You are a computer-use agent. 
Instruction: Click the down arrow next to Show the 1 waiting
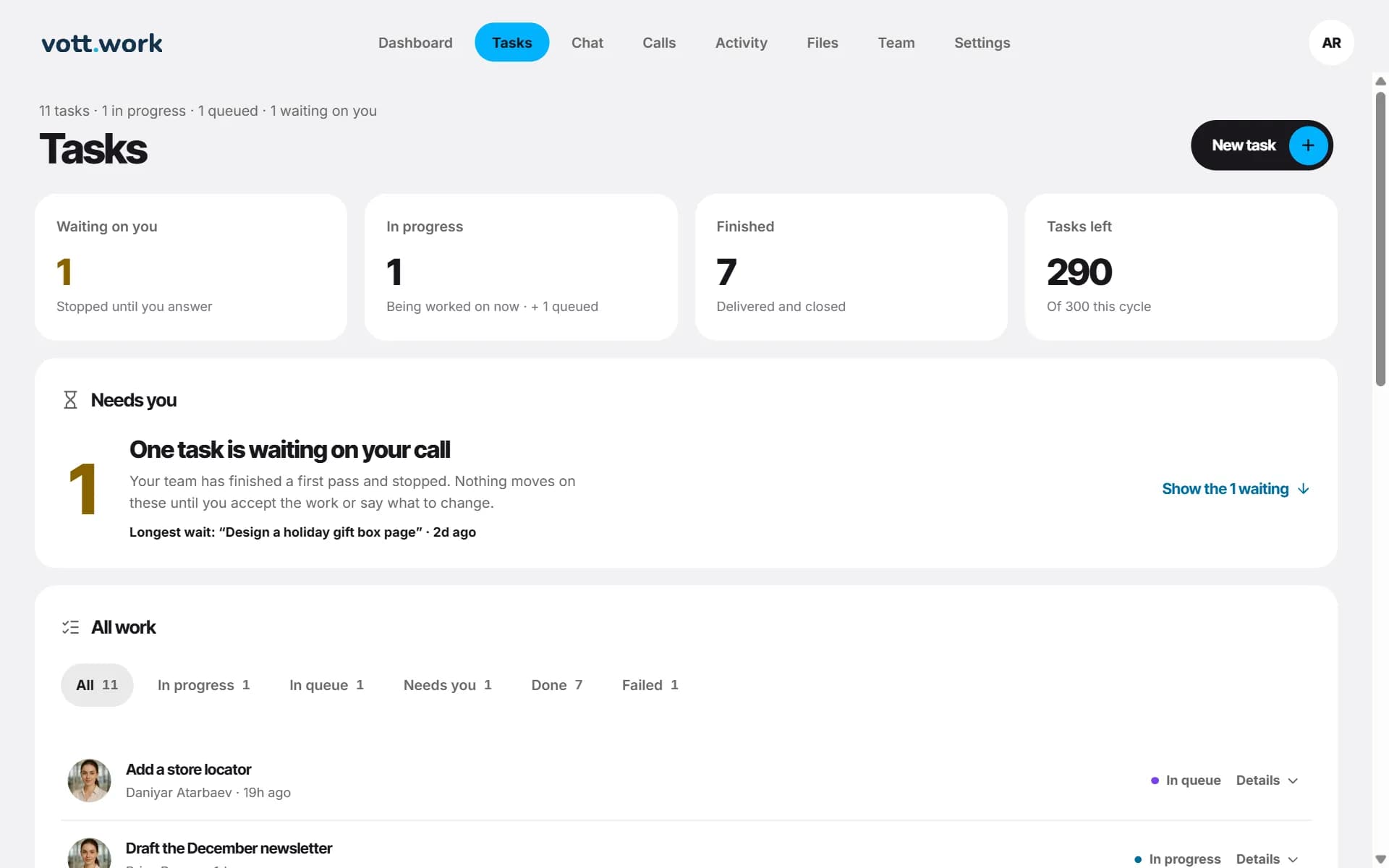tap(1304, 489)
